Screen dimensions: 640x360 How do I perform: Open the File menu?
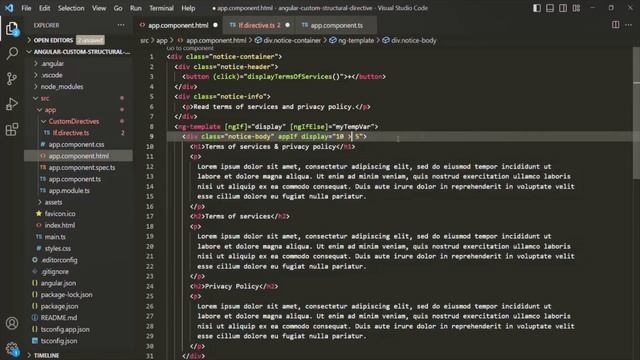point(26,8)
